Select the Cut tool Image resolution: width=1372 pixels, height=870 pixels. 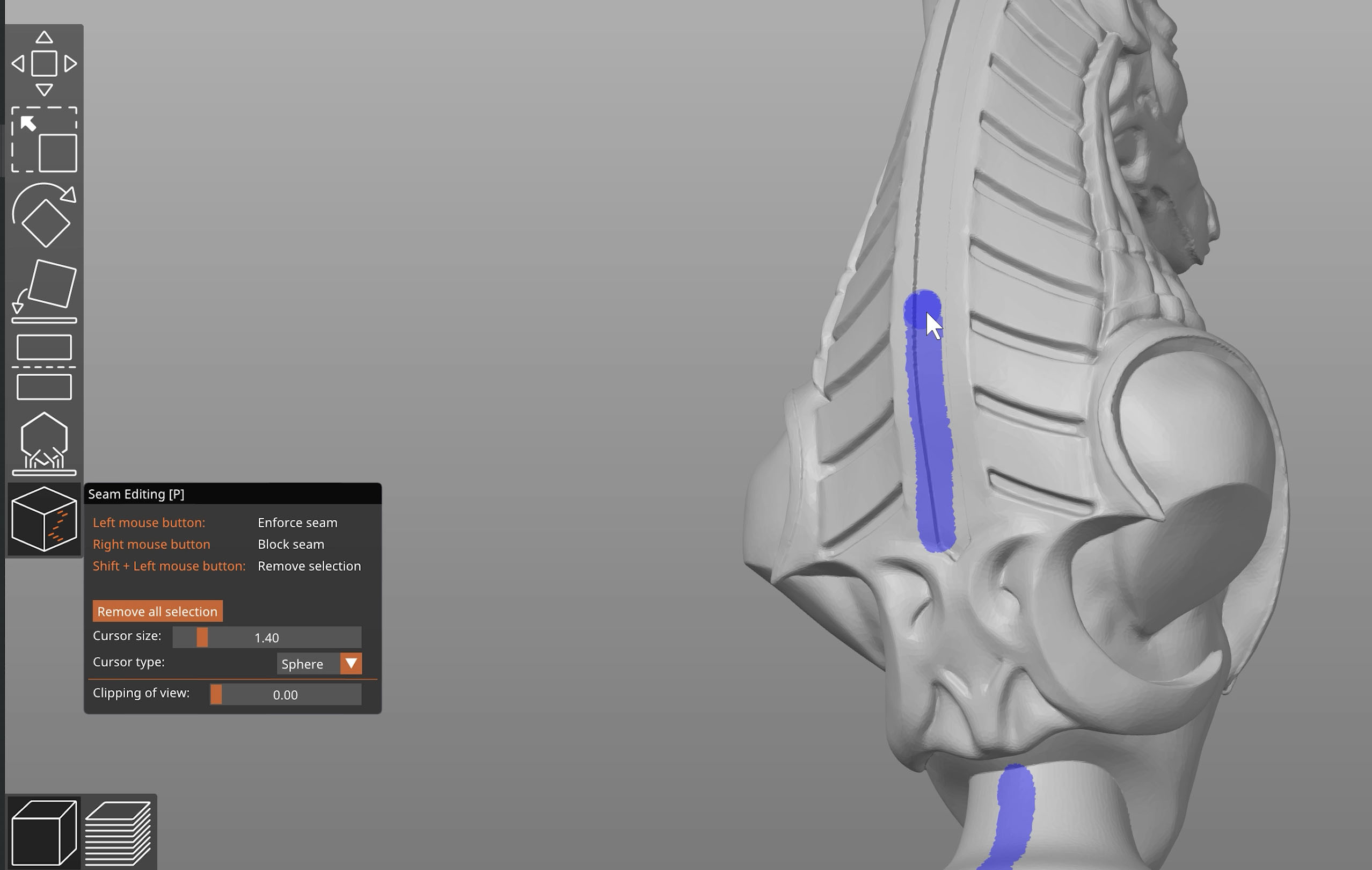44,367
